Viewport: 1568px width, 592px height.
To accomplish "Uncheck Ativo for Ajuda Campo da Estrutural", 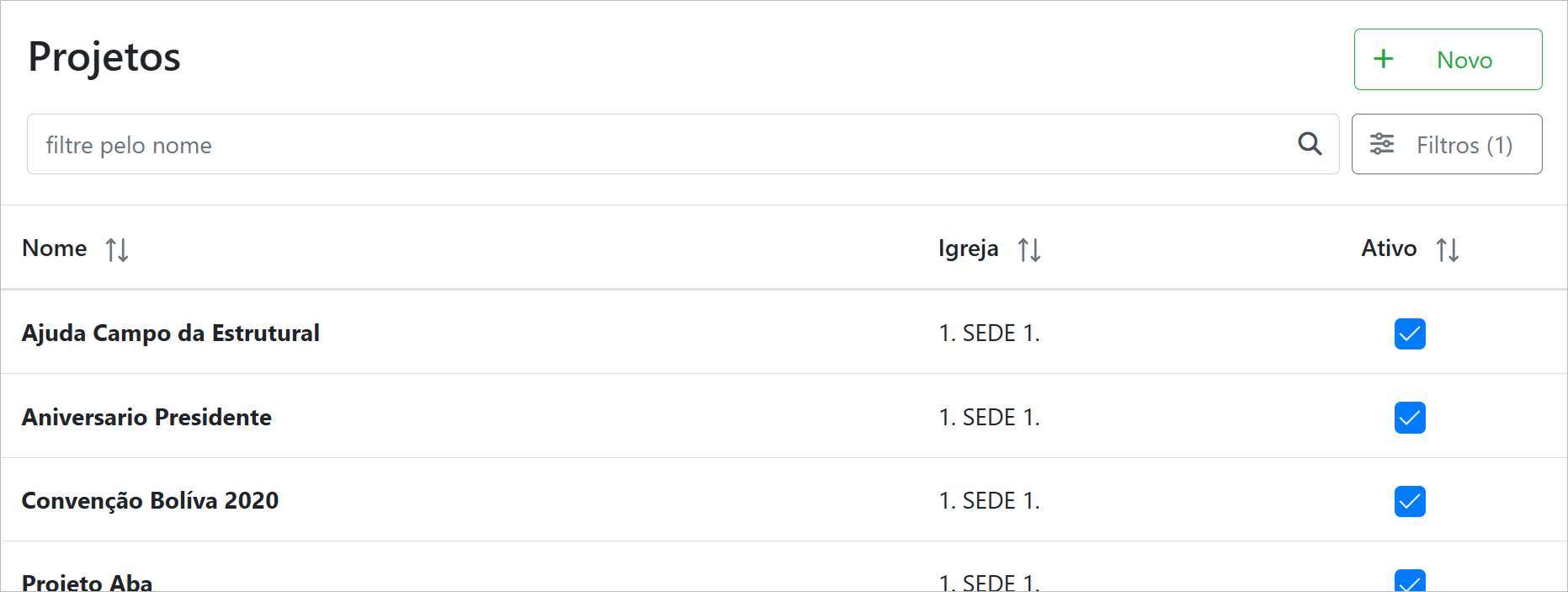I will point(1410,333).
